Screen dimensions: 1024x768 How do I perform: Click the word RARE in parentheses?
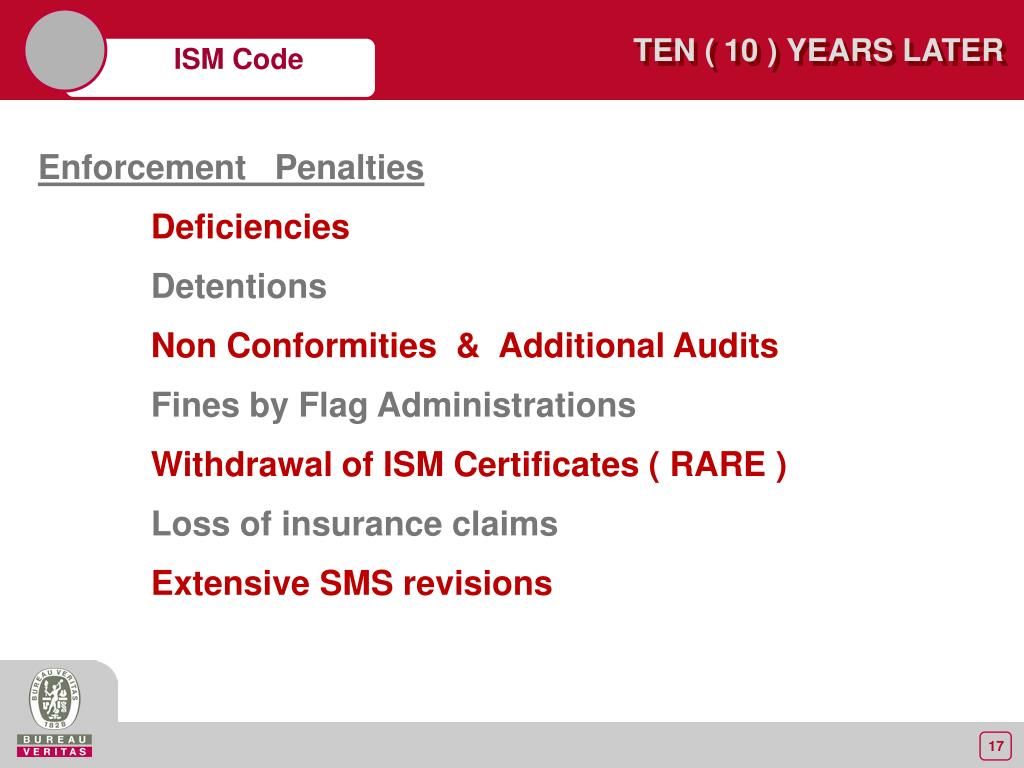(718, 464)
